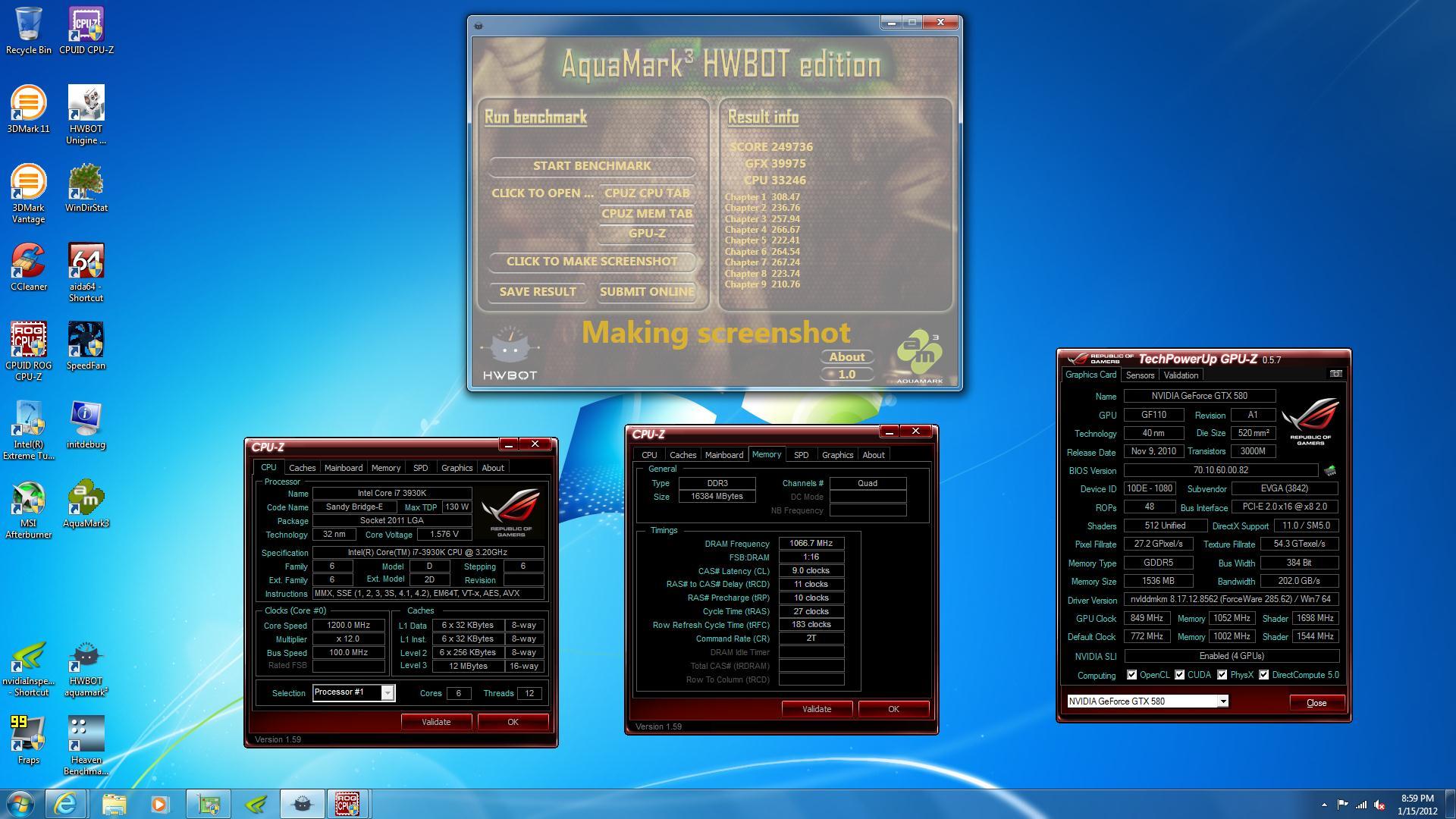Click SCORE 249736 result text
This screenshot has height=819, width=1456.
coord(771,147)
